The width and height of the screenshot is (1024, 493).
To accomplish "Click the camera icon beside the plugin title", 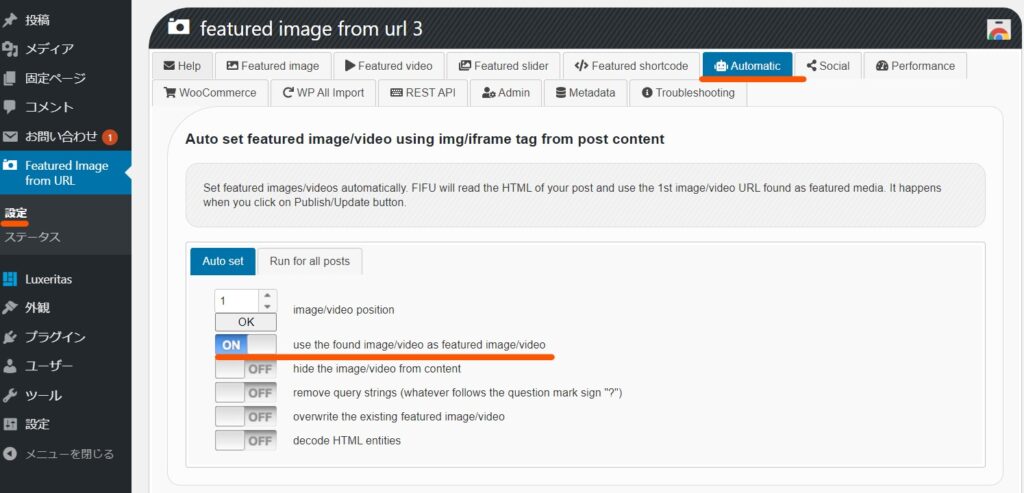I will [178, 27].
